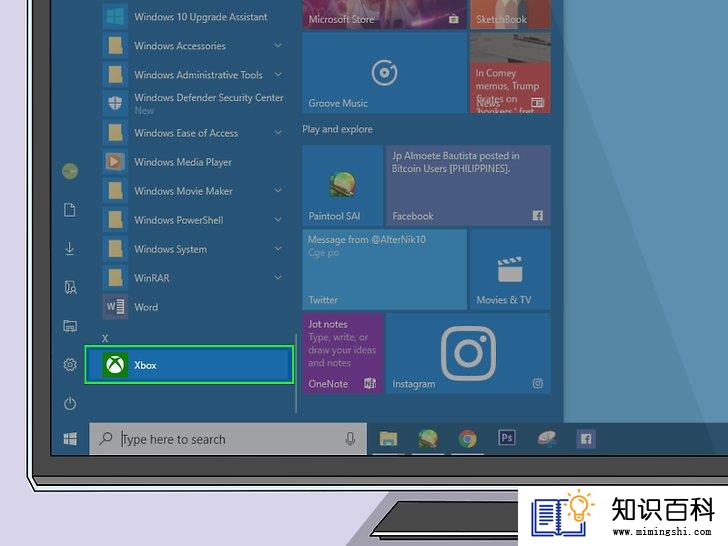Click the 'Play and explore' group title
This screenshot has width=728, height=546.
coord(338,129)
